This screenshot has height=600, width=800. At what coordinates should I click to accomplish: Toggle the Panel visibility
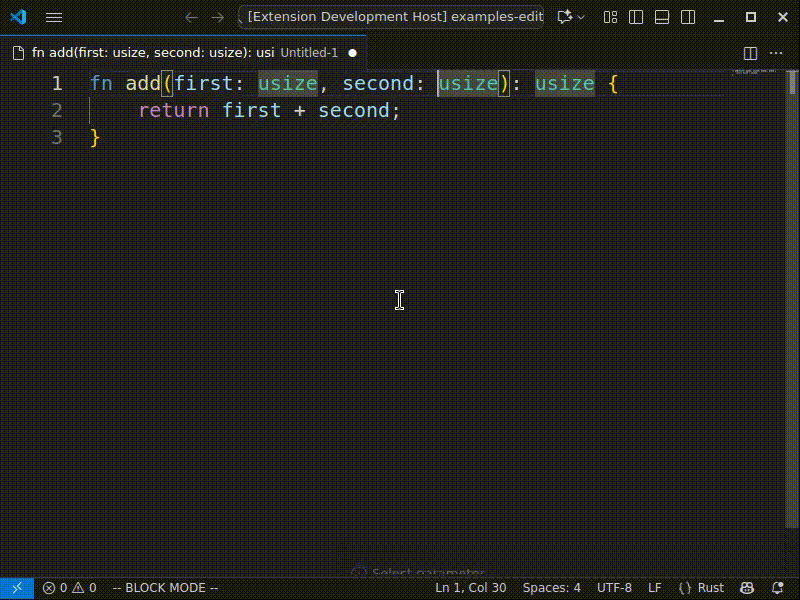[x=662, y=17]
